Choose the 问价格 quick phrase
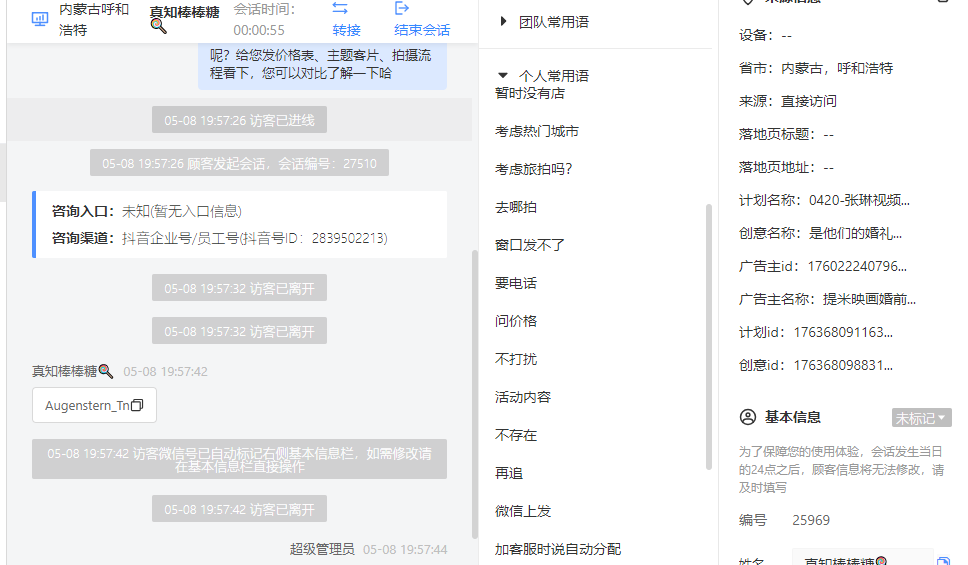The width and height of the screenshot is (968, 565). pos(515,321)
